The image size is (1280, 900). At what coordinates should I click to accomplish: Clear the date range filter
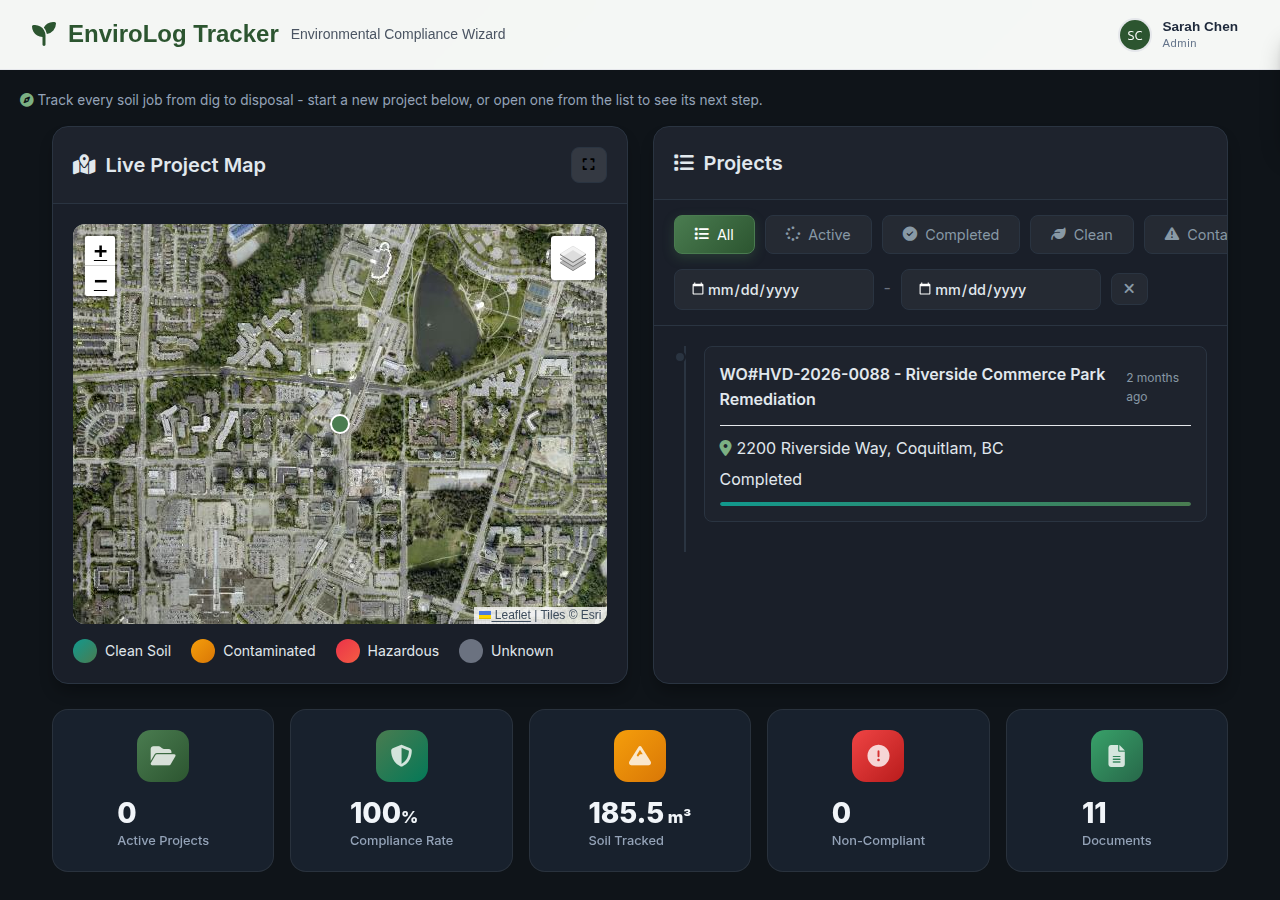1129,289
